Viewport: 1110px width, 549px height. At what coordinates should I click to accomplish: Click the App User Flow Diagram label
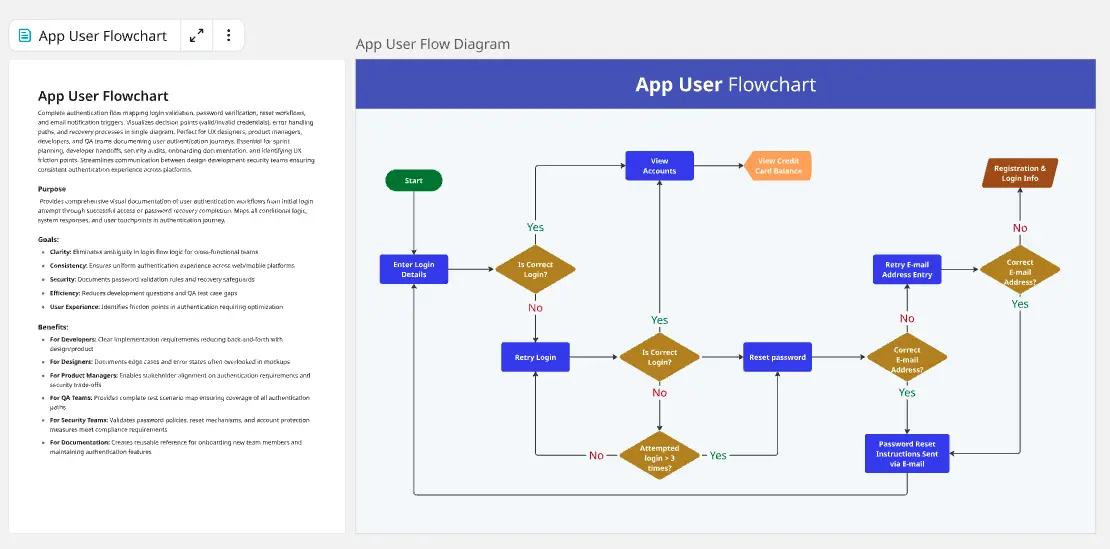click(x=433, y=44)
